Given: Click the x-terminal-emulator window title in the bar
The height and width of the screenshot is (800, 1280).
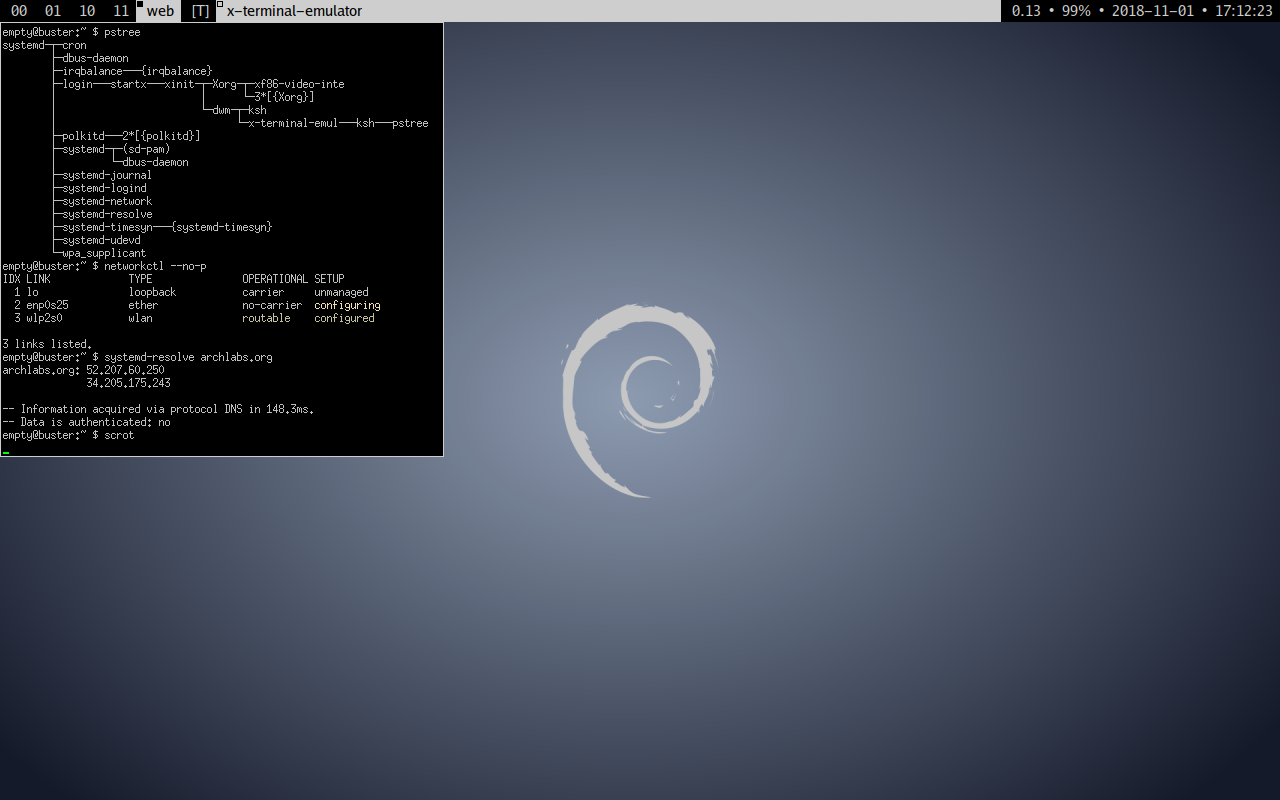Looking at the screenshot, I should (294, 11).
